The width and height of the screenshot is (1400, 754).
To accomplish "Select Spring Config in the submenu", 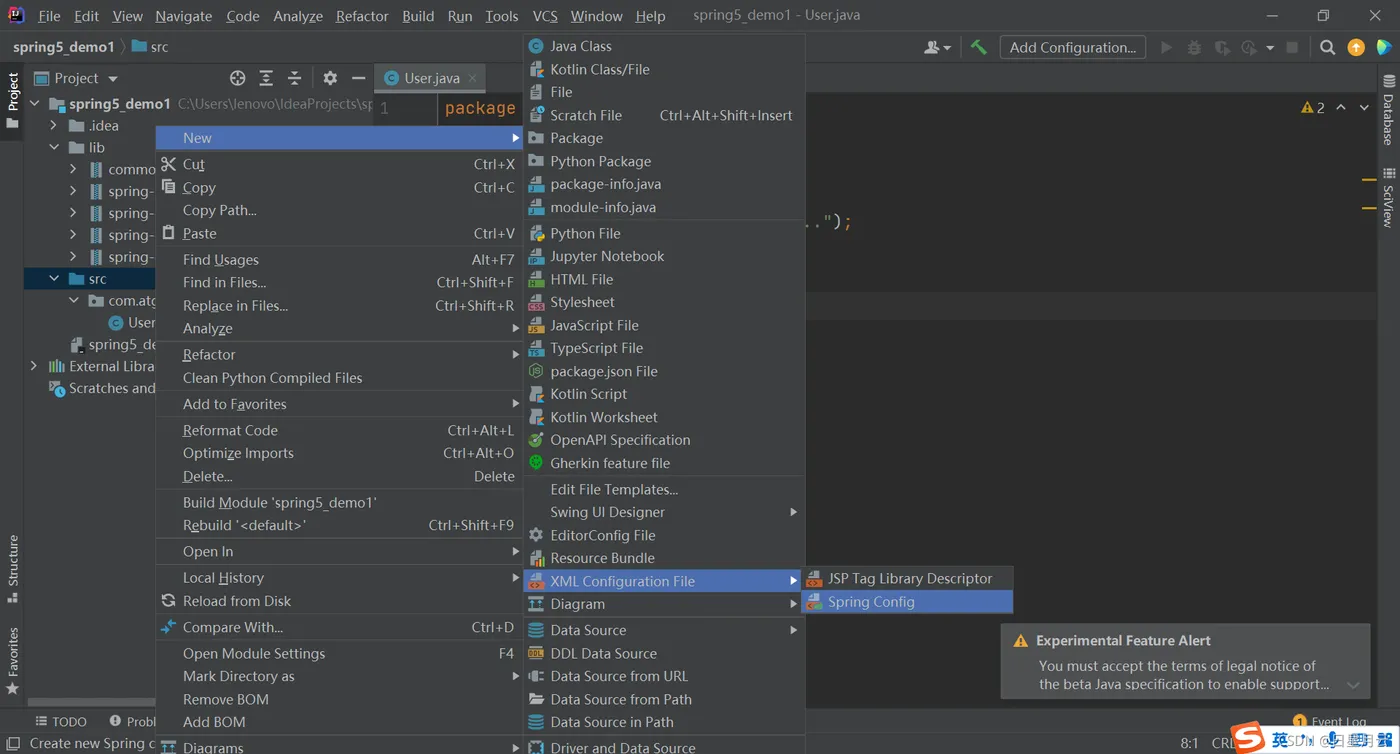I will tap(908, 602).
